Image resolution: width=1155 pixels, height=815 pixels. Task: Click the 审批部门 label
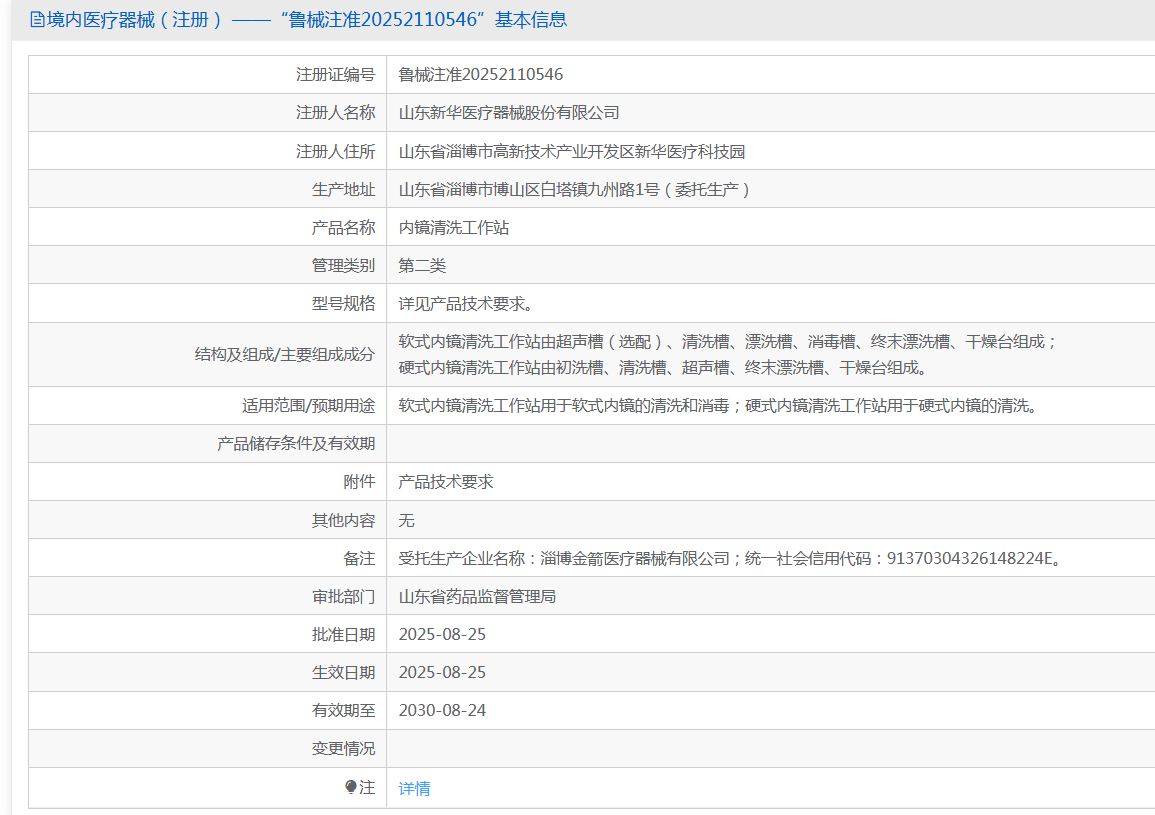343,596
